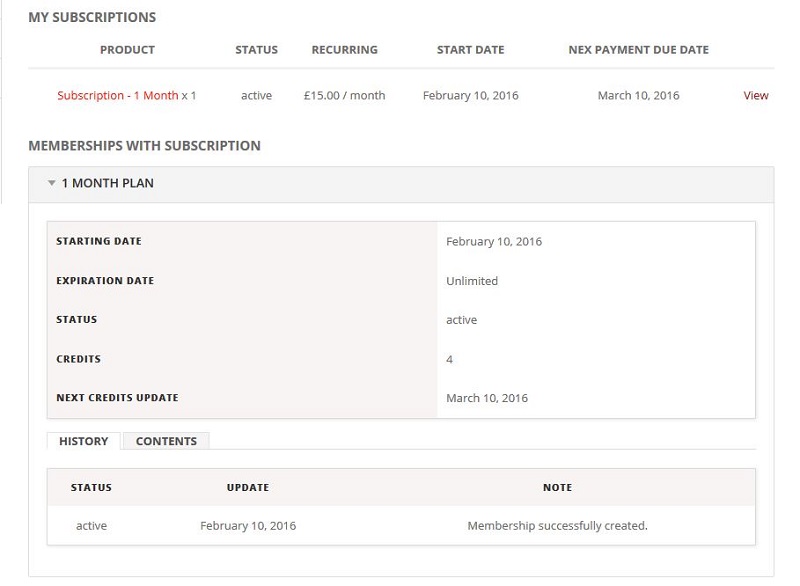Click the Recurring column header
Image resolution: width=800 pixels, height=586 pixels.
345,50
